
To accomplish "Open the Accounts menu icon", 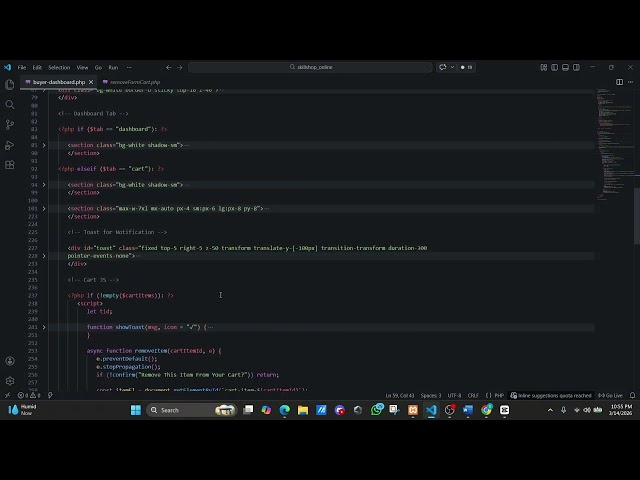I will [10, 361].
